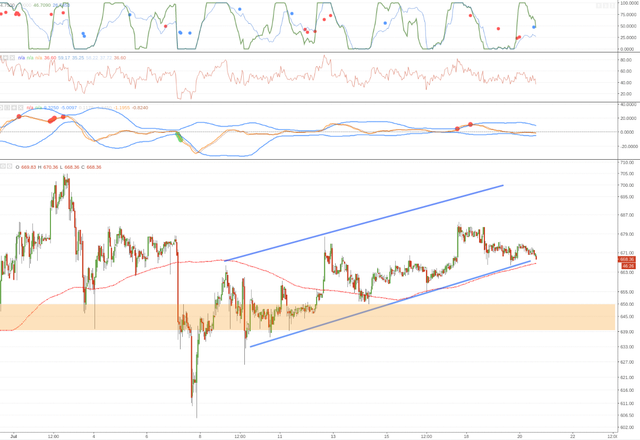Viewport: 640px width, 440px height.
Task: Select the lower blue rising trendline
Action: click(390, 304)
